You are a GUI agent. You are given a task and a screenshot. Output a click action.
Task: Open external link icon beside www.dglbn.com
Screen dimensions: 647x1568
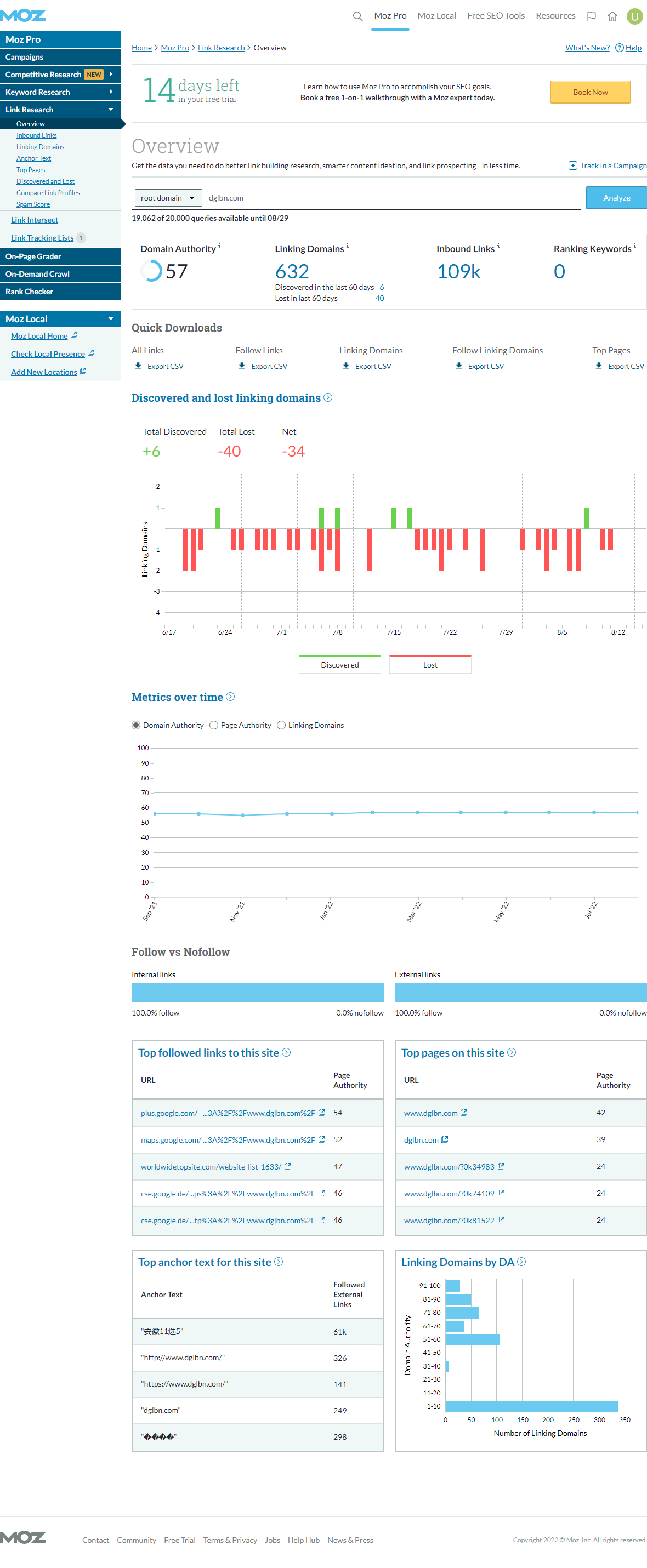pyautogui.click(x=464, y=1113)
